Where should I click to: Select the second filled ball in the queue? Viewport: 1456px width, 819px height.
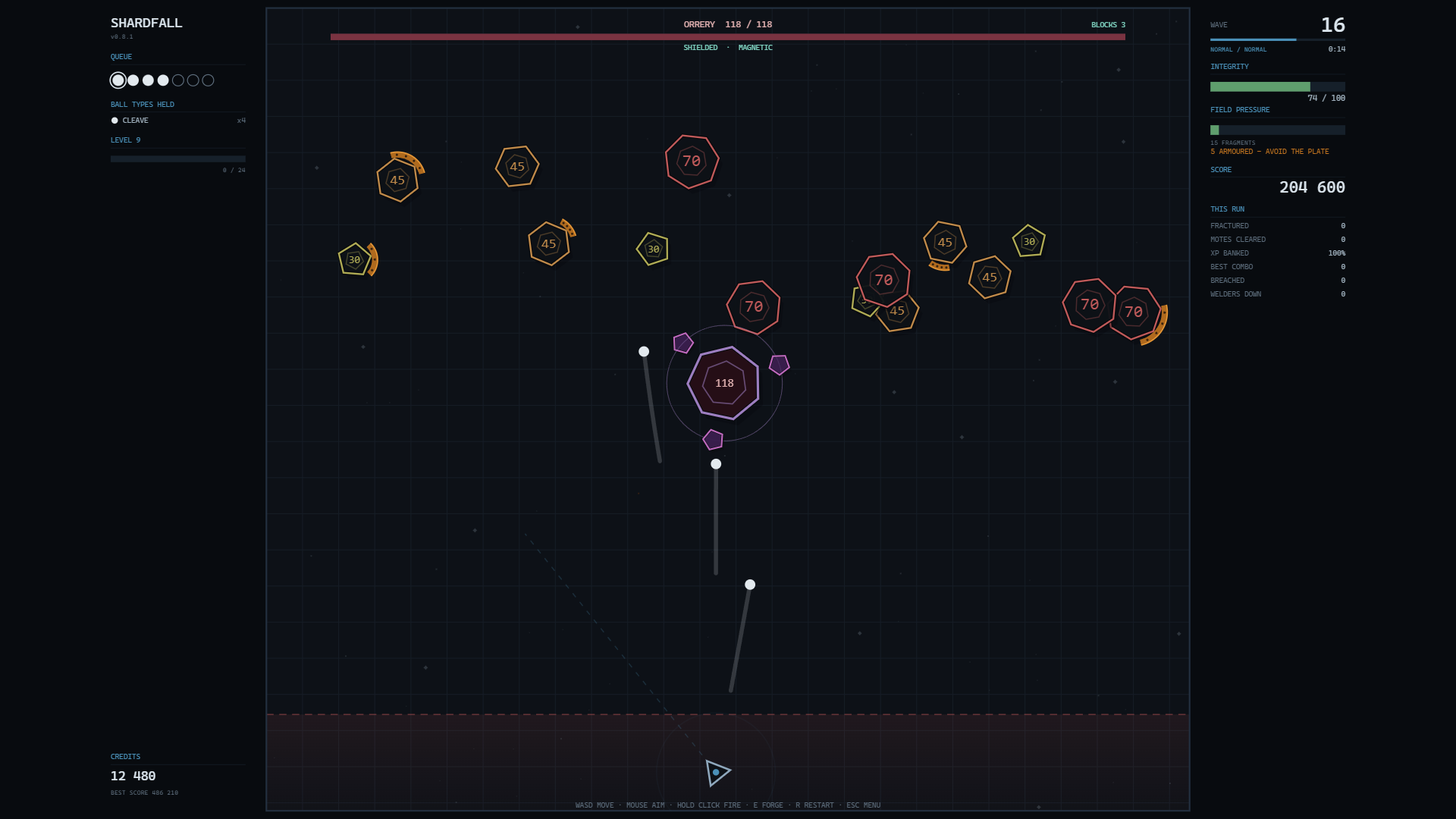pyautogui.click(x=133, y=80)
